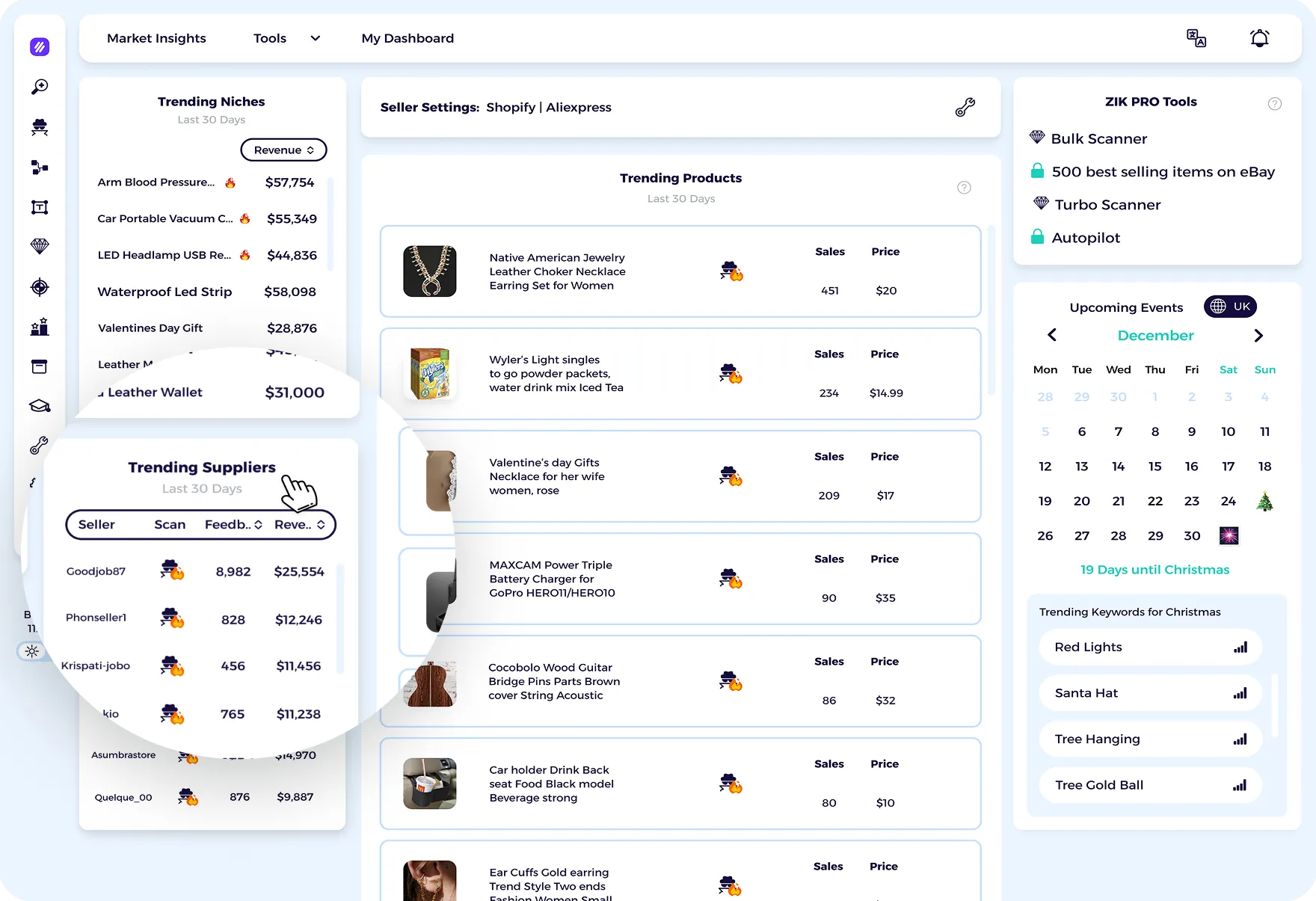Open the Revenue sort dropdown
The width and height of the screenshot is (1316, 901).
pyautogui.click(x=283, y=150)
